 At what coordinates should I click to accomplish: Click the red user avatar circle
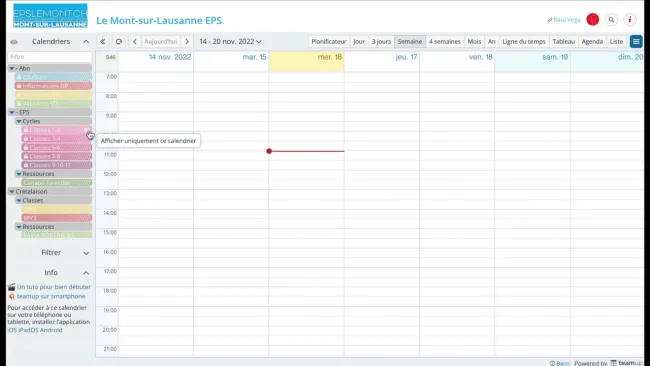point(592,19)
